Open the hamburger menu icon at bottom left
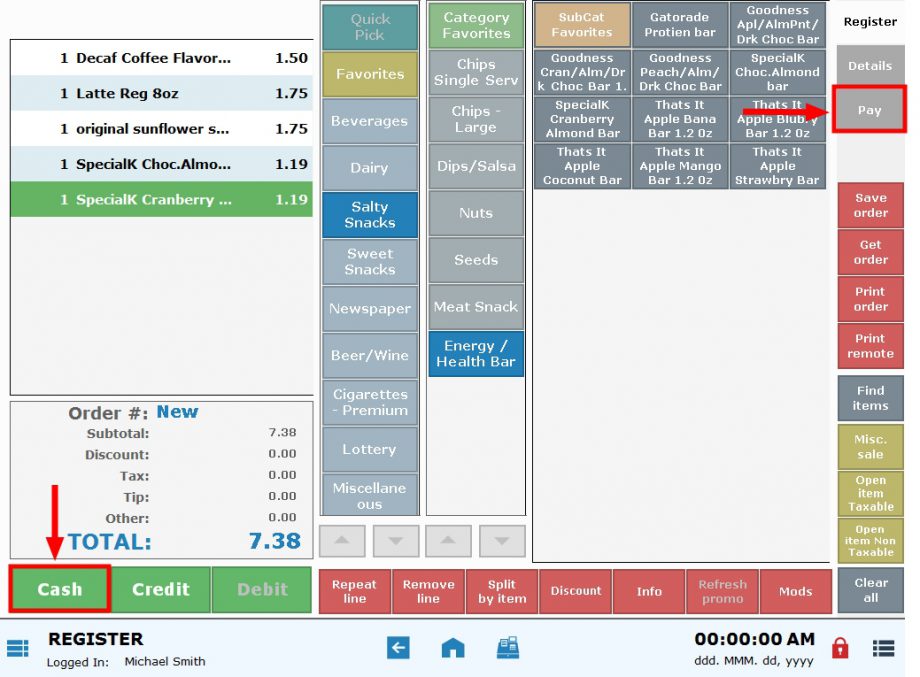The height and width of the screenshot is (677, 920). 17,648
